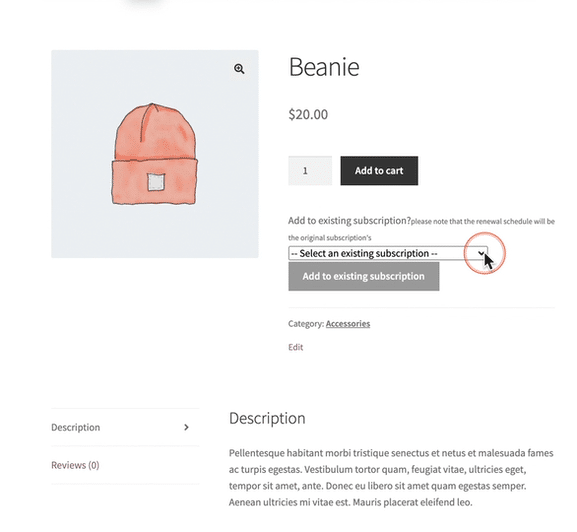Click the Add to existing subscription button

pos(364,276)
